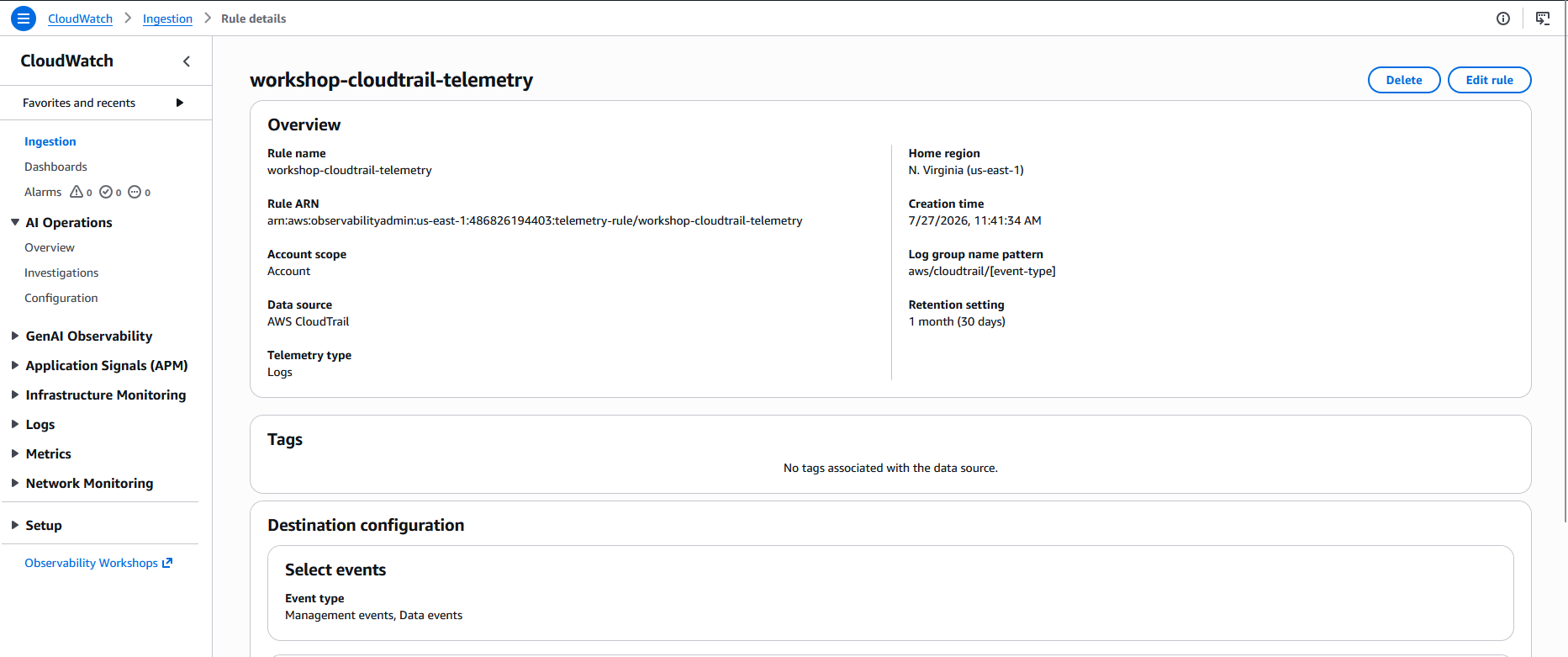Open the Observability Workshops link
Image resolution: width=1568 pixels, height=657 pixels.
[91, 563]
